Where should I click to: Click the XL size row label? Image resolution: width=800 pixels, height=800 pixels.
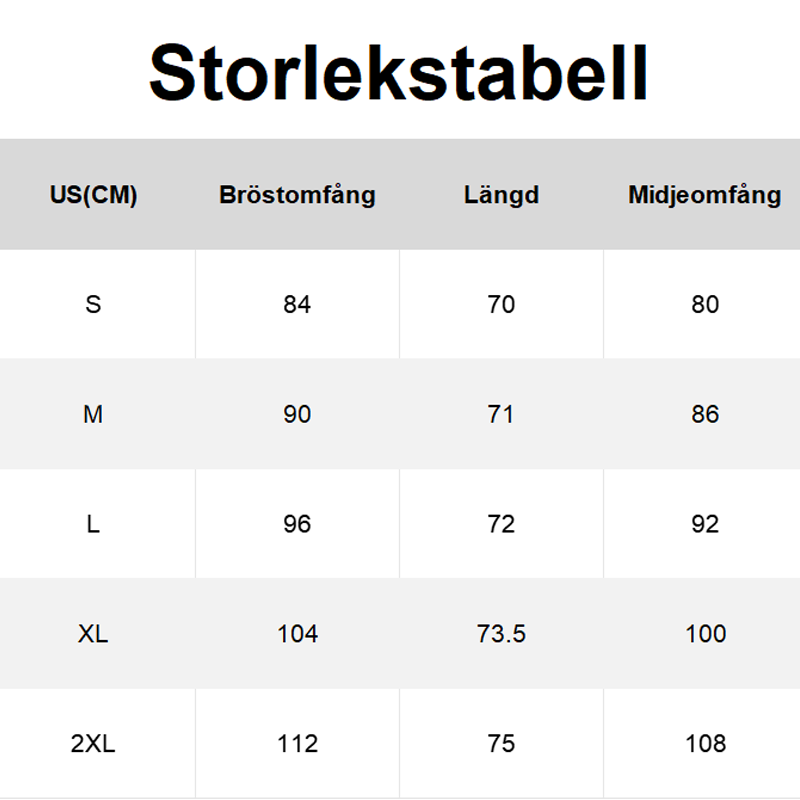93,634
